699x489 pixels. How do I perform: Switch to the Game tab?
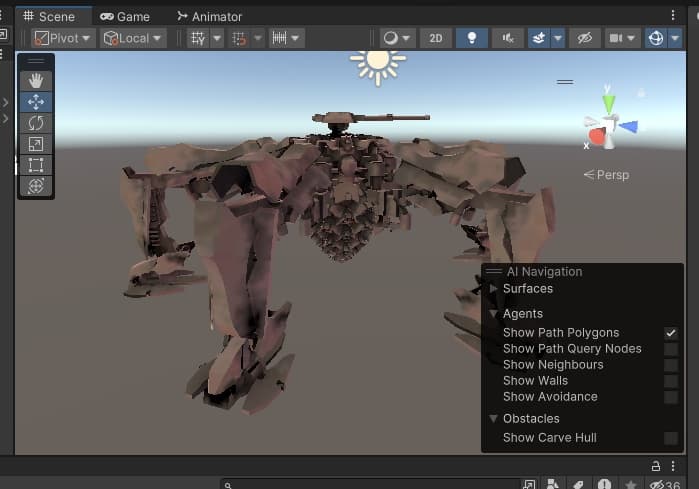tap(125, 16)
